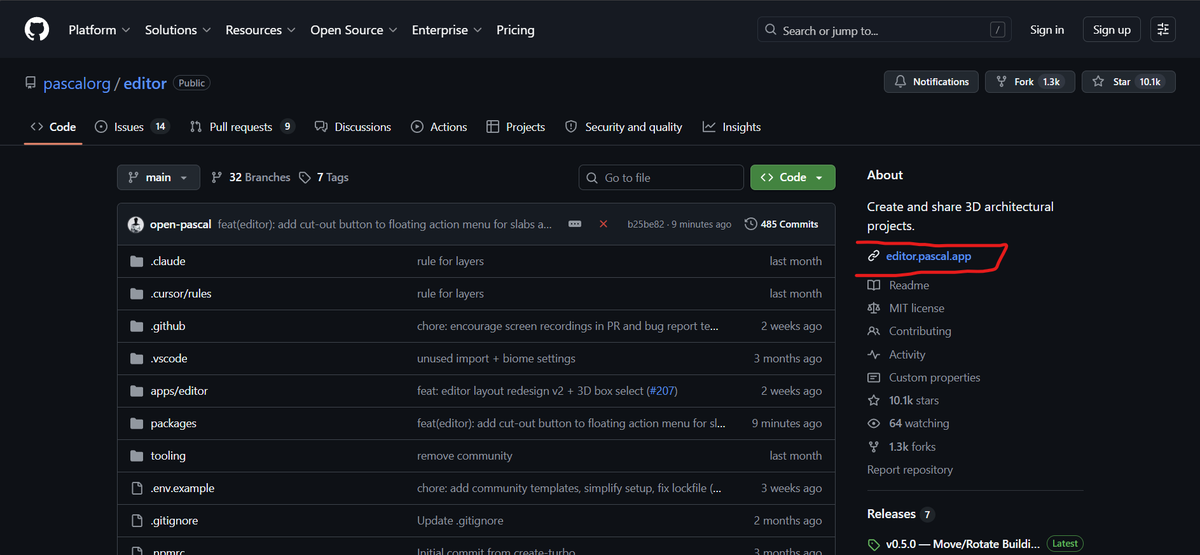1200x555 pixels.
Task: Open the .github folder
Action: click(x=168, y=326)
